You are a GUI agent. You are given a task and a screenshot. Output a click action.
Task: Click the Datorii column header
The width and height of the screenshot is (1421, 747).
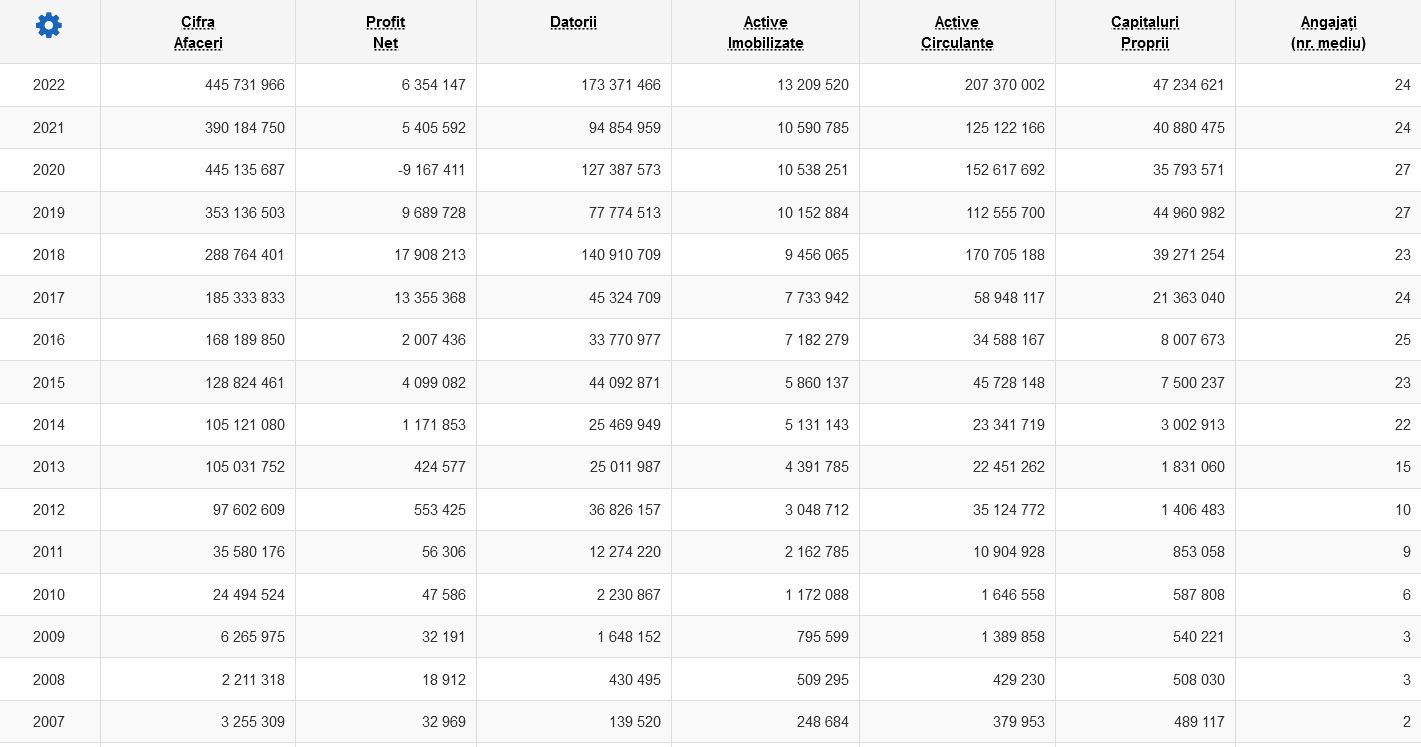[x=573, y=22]
